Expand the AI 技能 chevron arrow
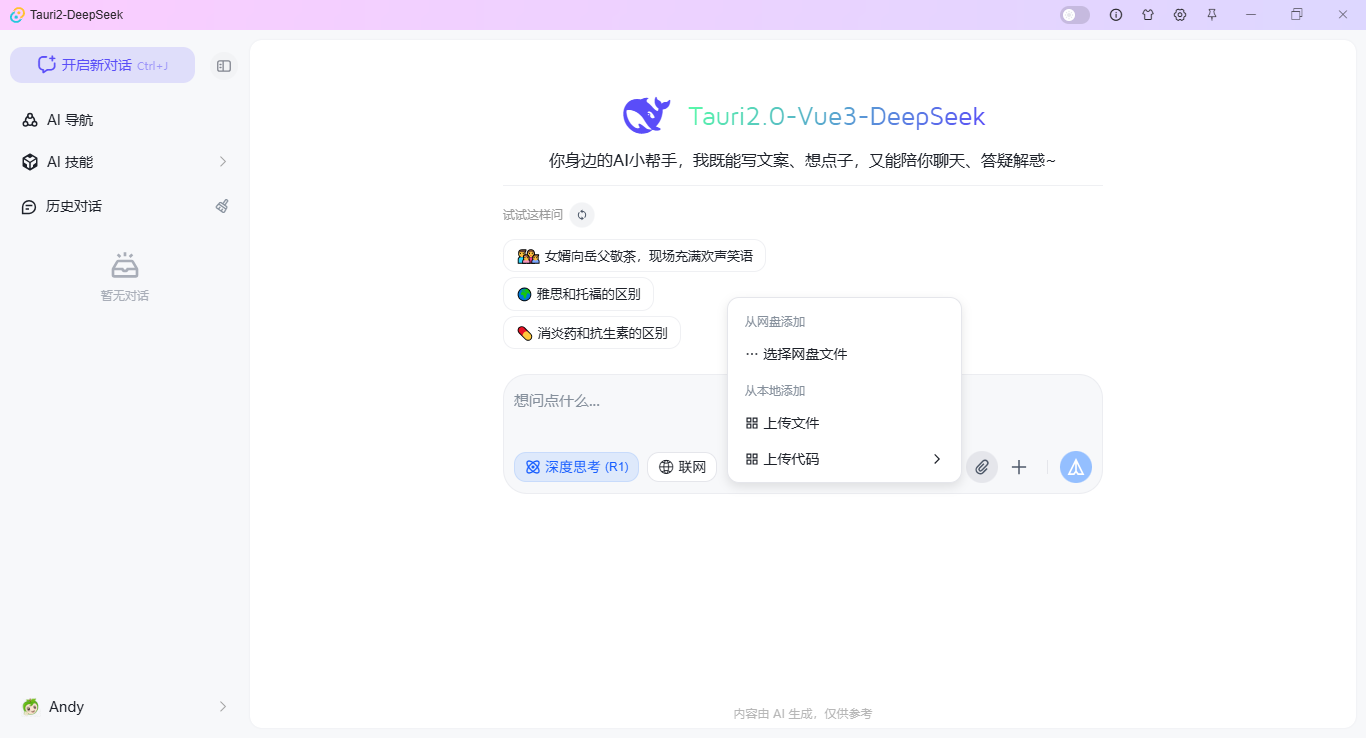 (223, 162)
